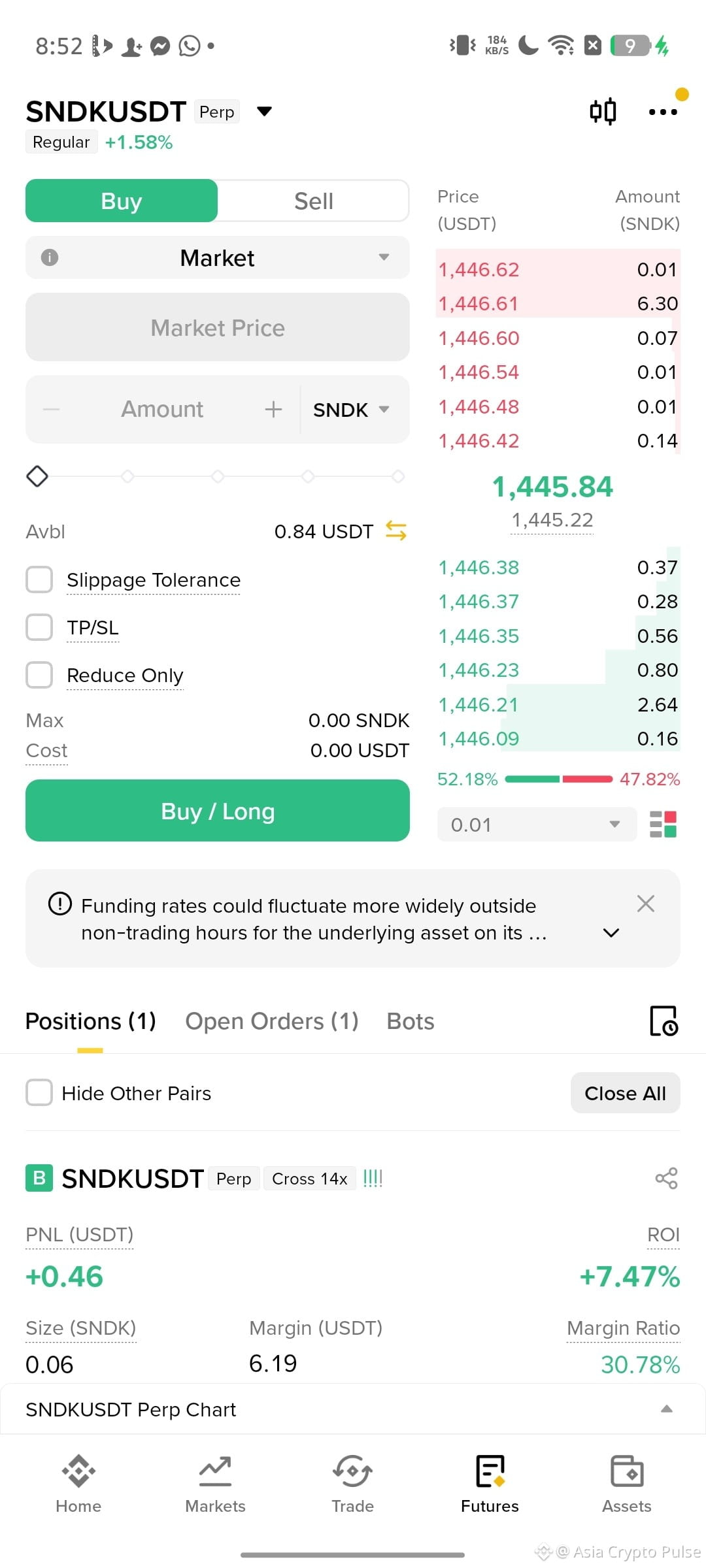706x1568 pixels.
Task: Expand the 0.01 price precision dropdown
Action: 537,825
